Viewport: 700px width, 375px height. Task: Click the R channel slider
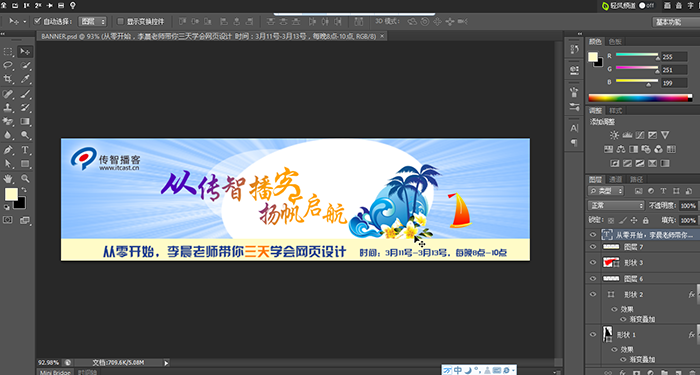[637, 56]
